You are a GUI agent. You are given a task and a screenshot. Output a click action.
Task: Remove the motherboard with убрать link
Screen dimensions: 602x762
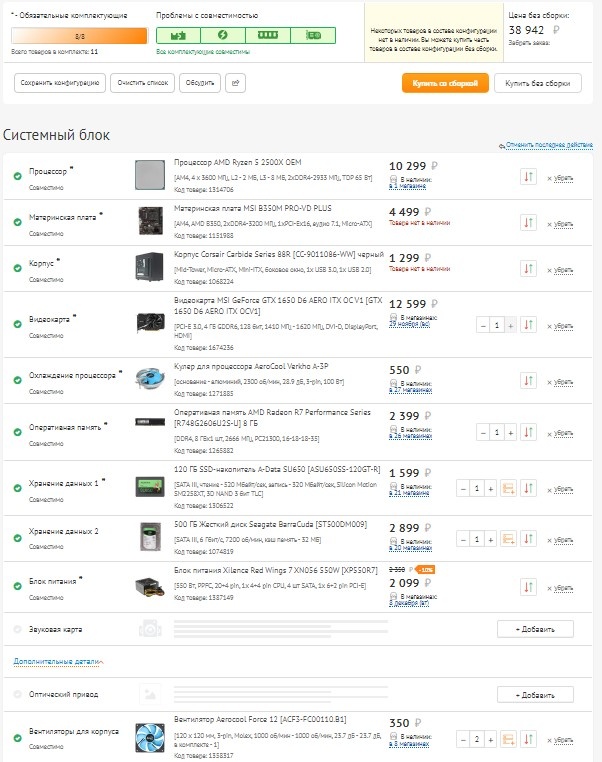pyautogui.click(x=563, y=224)
